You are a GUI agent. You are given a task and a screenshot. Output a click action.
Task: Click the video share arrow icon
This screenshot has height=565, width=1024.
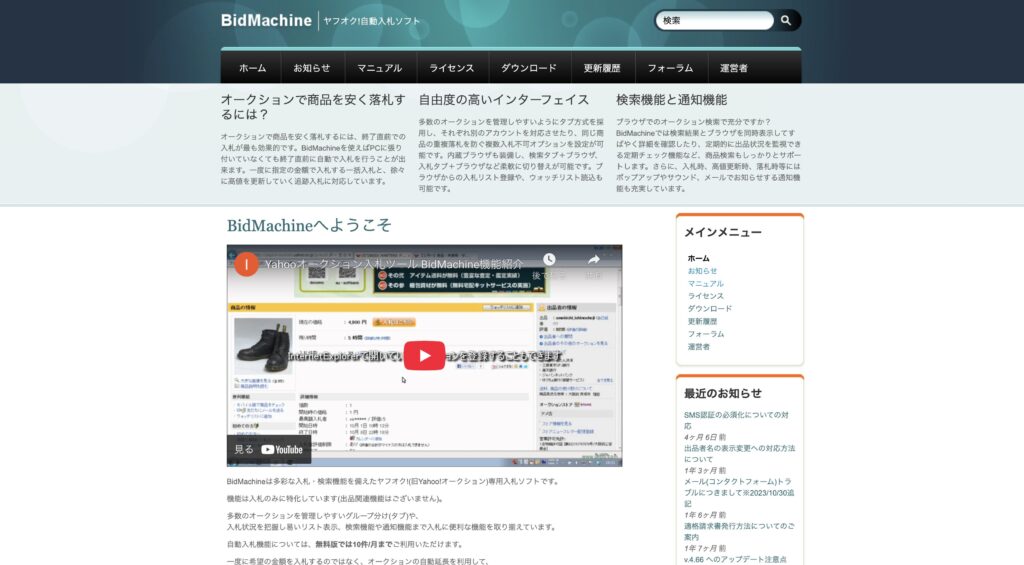pyautogui.click(x=593, y=260)
